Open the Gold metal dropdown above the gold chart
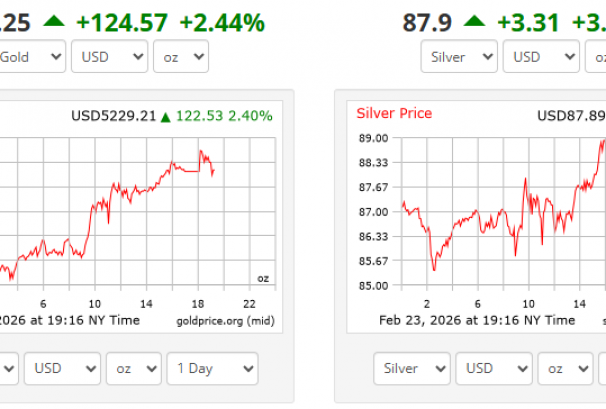This screenshot has height=409, width=606. [x=31, y=57]
